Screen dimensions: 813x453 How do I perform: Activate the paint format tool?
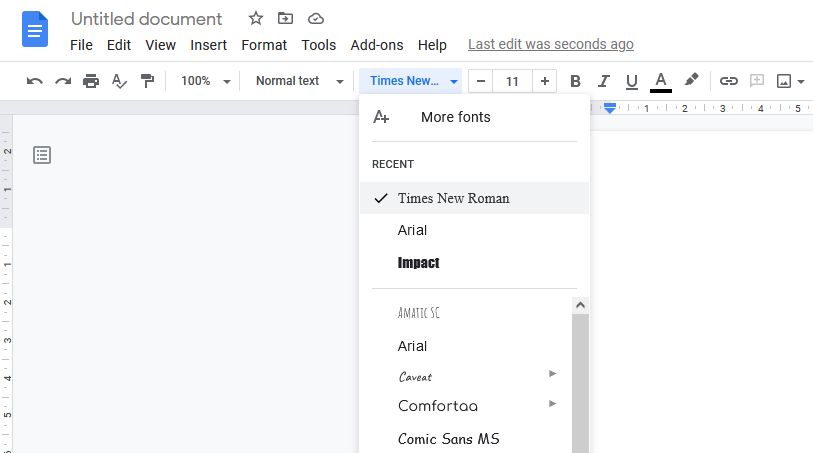147,81
